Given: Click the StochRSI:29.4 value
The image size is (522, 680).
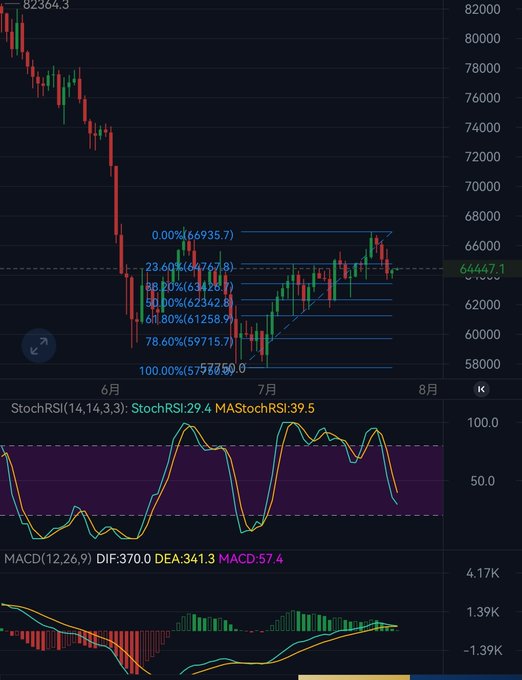Looking at the screenshot, I should [171, 408].
